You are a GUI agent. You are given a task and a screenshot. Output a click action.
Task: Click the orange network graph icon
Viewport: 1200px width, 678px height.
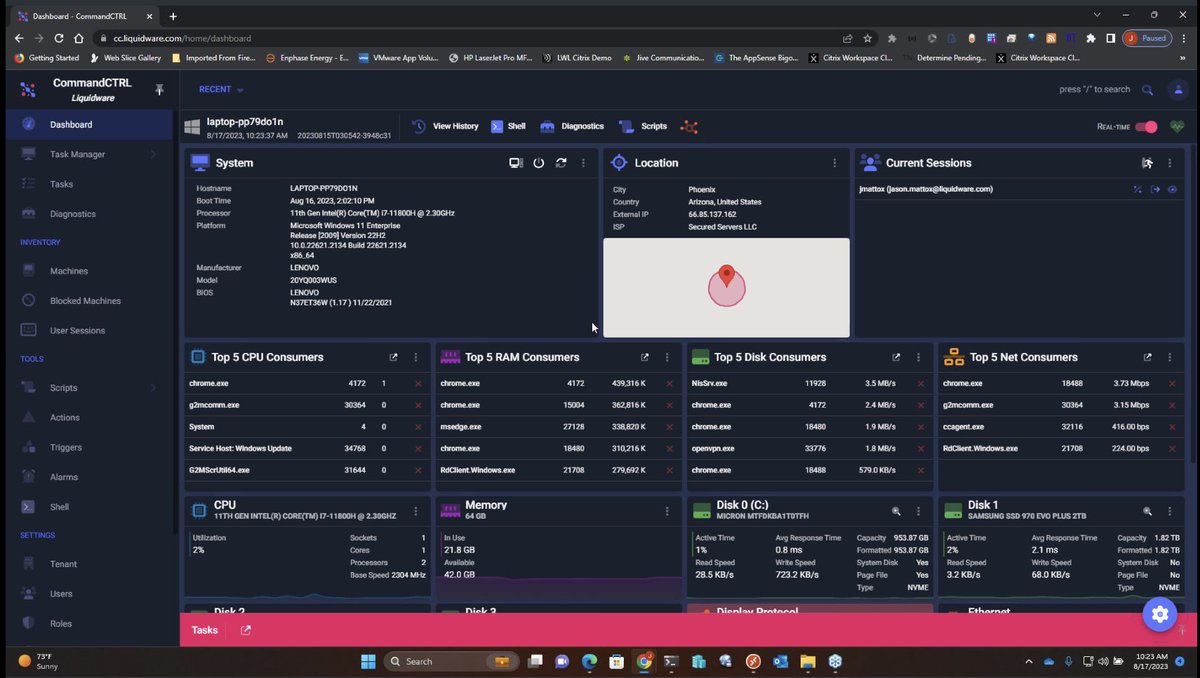[x=689, y=127]
